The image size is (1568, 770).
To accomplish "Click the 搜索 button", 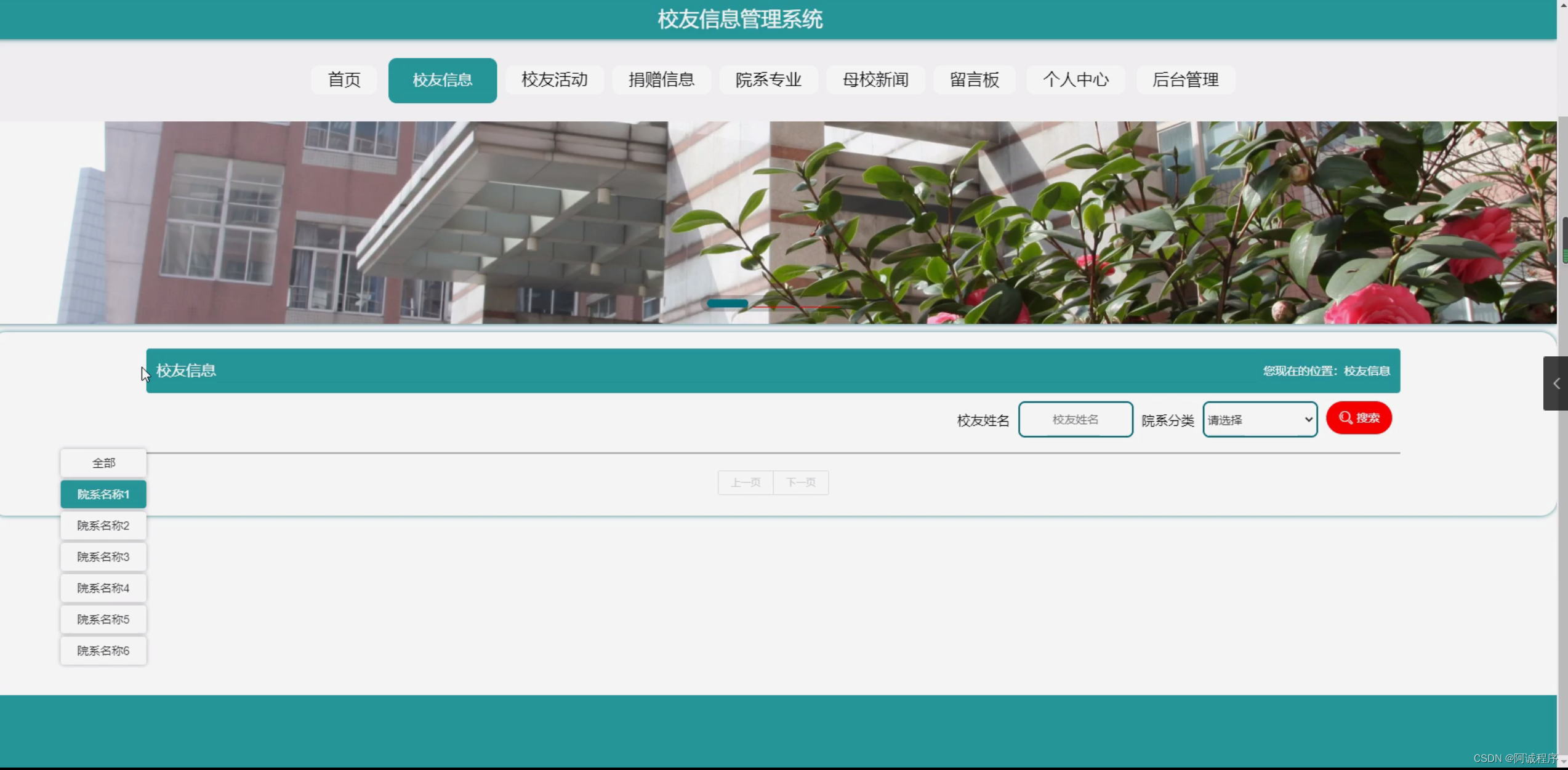I will click(x=1358, y=417).
